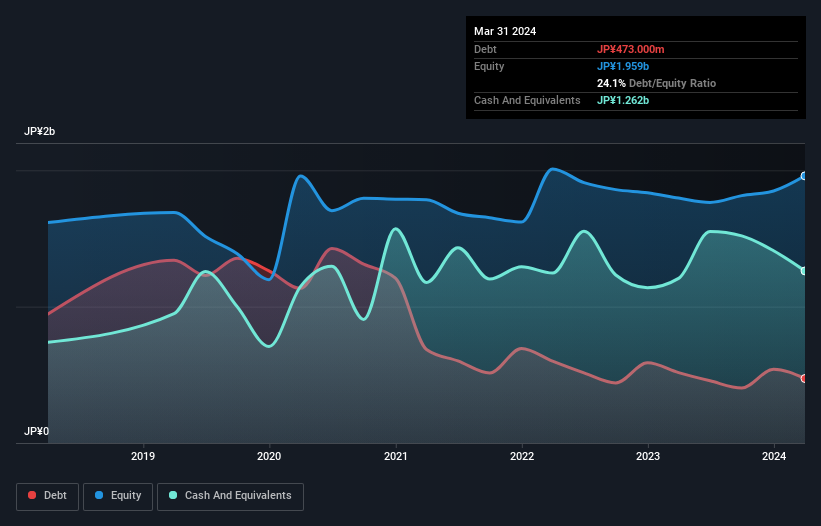821x526 pixels.
Task: Click the 24.1% Debt/Equity Ratio text
Action: (656, 83)
